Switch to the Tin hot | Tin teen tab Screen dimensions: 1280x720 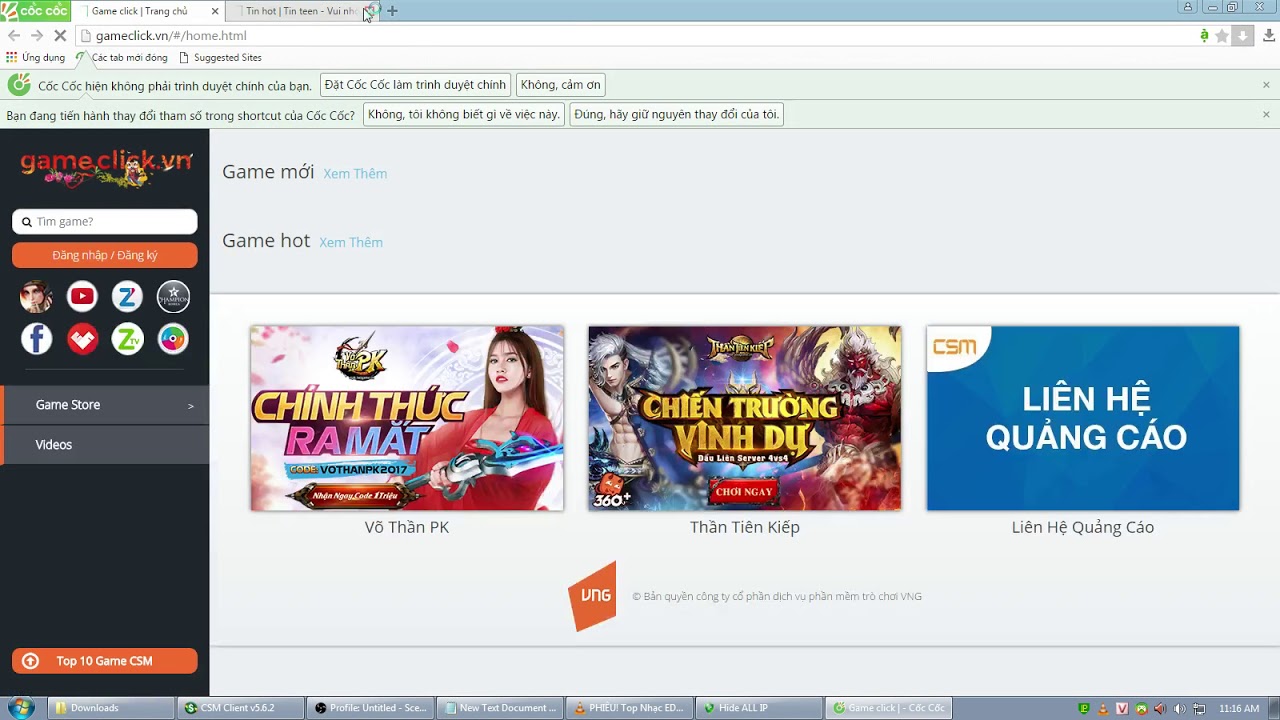pyautogui.click(x=300, y=11)
